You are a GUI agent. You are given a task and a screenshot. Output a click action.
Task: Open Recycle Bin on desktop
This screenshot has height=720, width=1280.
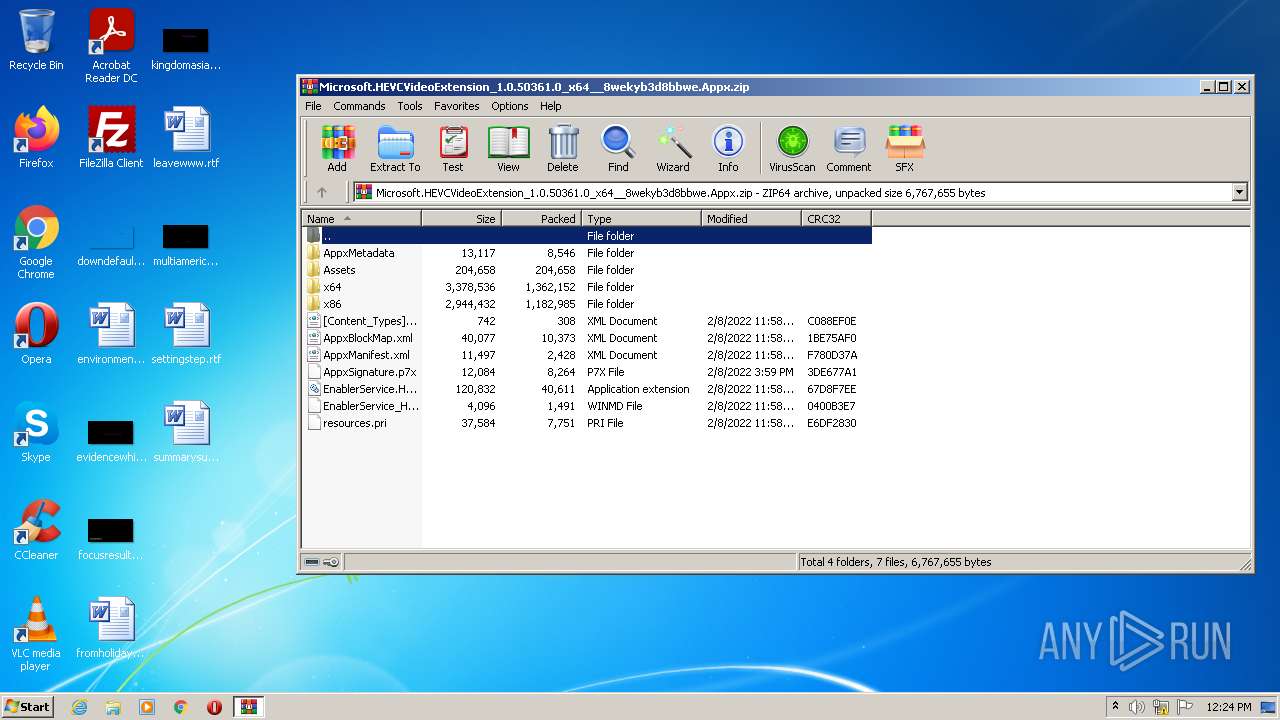(x=36, y=40)
